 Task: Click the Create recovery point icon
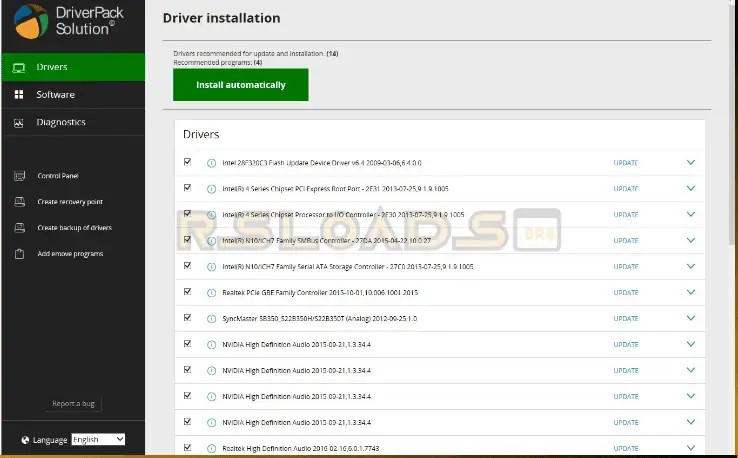coord(19,202)
